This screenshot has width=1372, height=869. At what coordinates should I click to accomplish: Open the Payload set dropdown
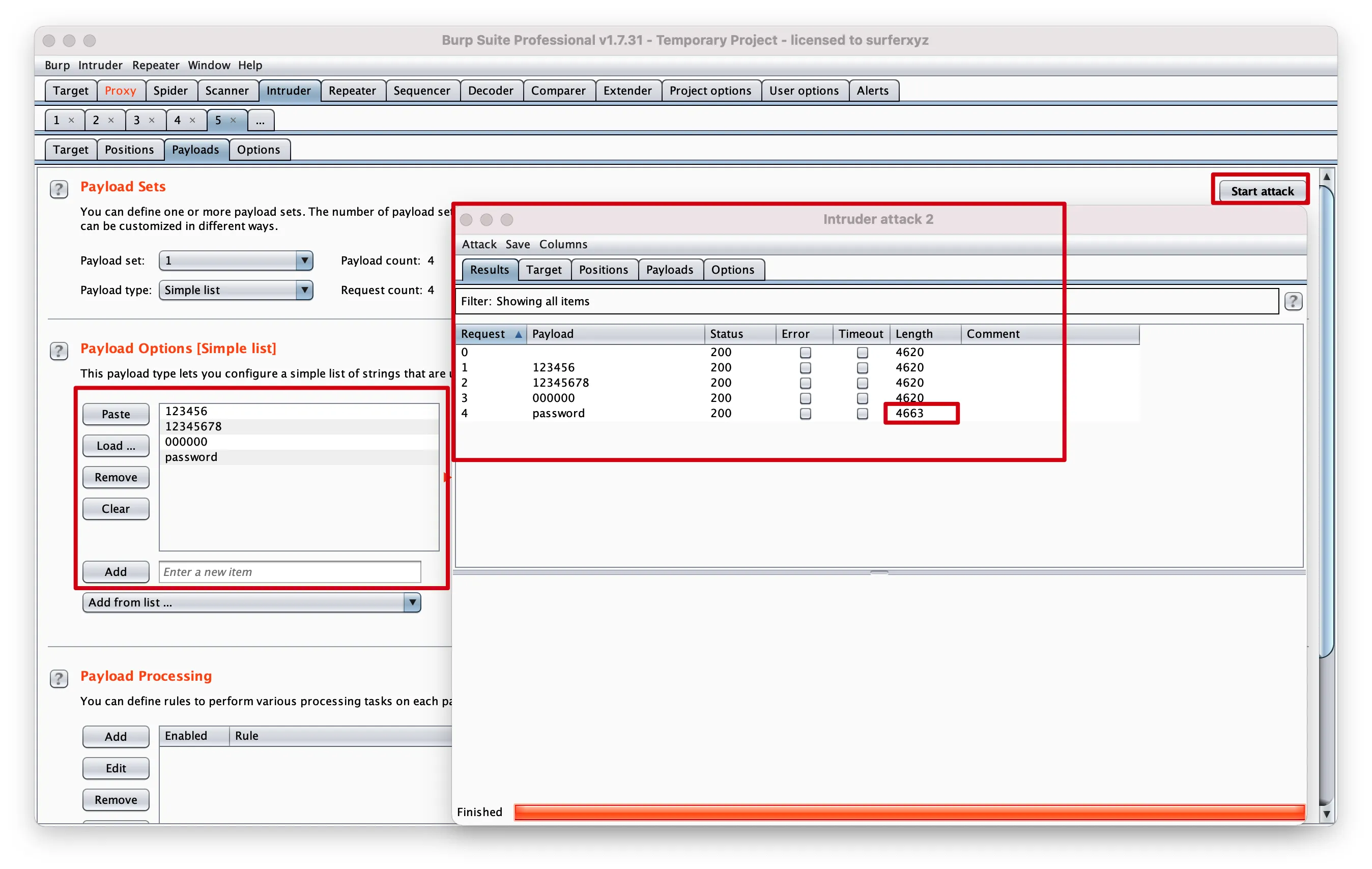pyautogui.click(x=236, y=261)
